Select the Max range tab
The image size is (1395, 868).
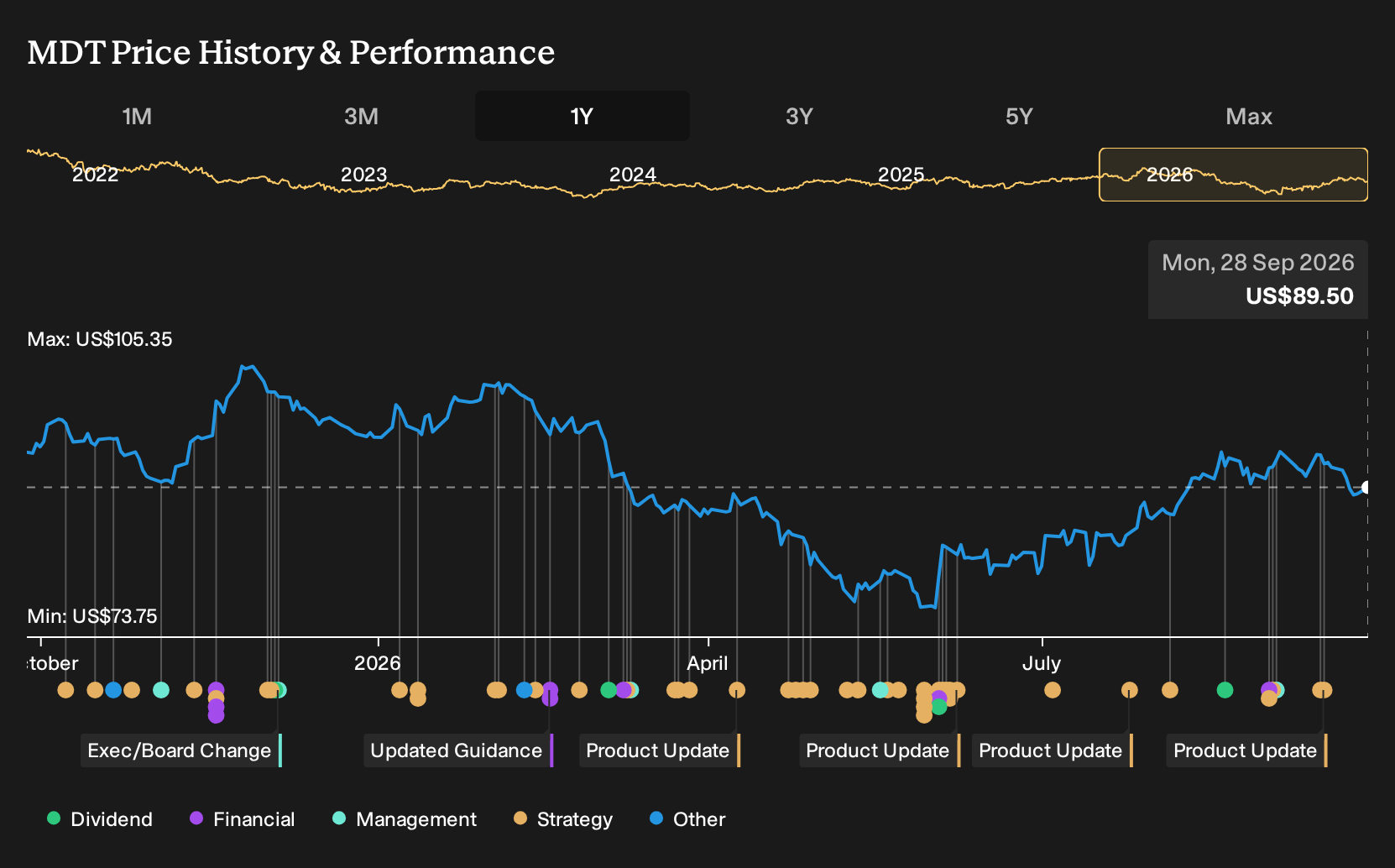coord(1249,116)
